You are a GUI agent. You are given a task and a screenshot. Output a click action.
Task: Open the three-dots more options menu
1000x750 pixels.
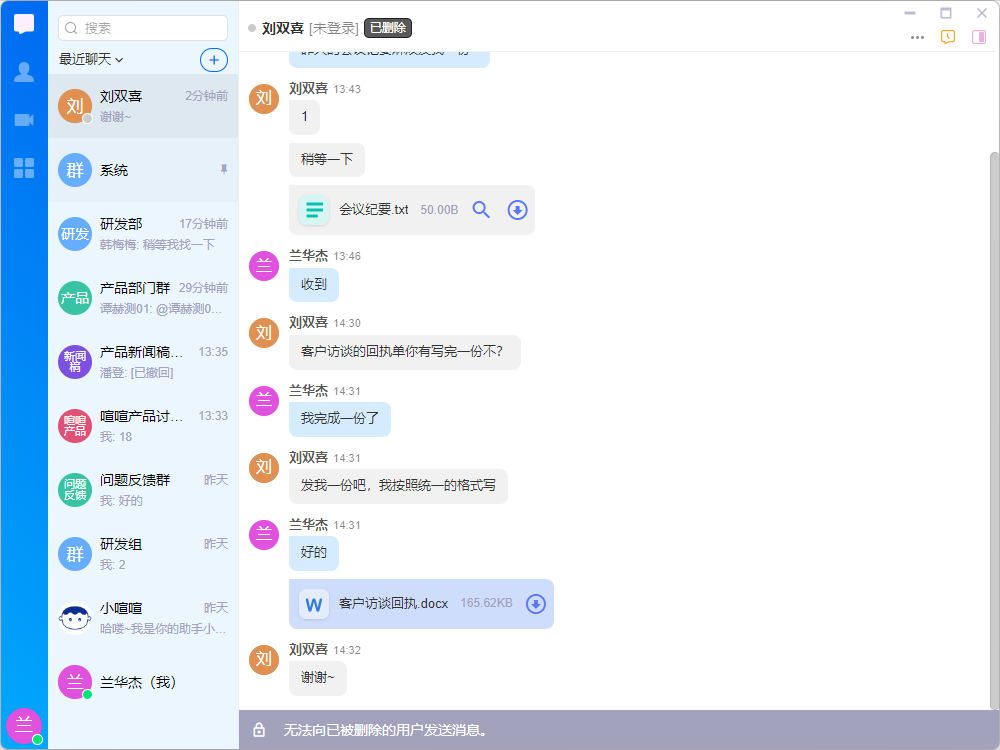pyautogui.click(x=917, y=37)
